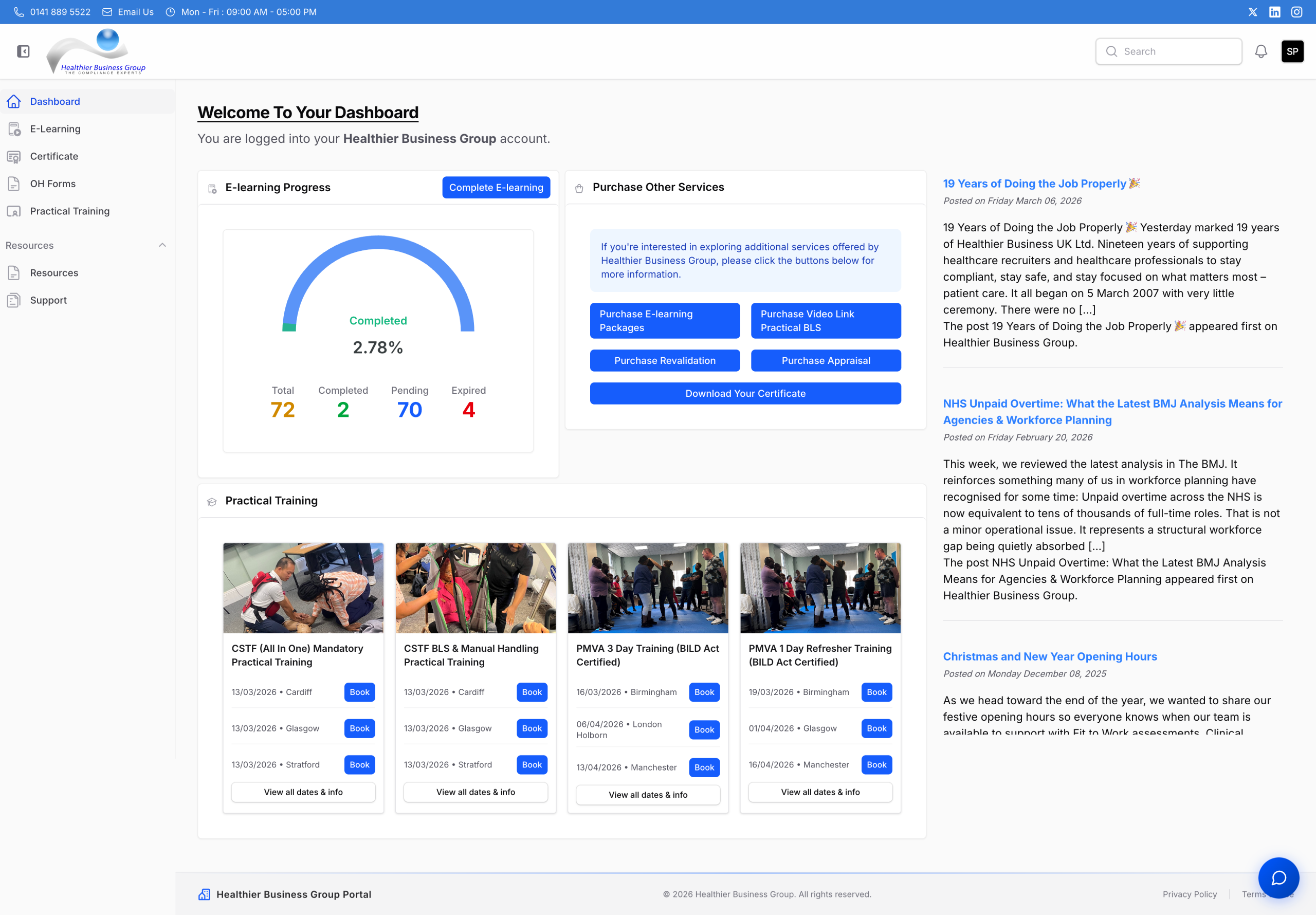The height and width of the screenshot is (915, 1316).
Task: Open Support from the sidebar
Action: (x=48, y=300)
